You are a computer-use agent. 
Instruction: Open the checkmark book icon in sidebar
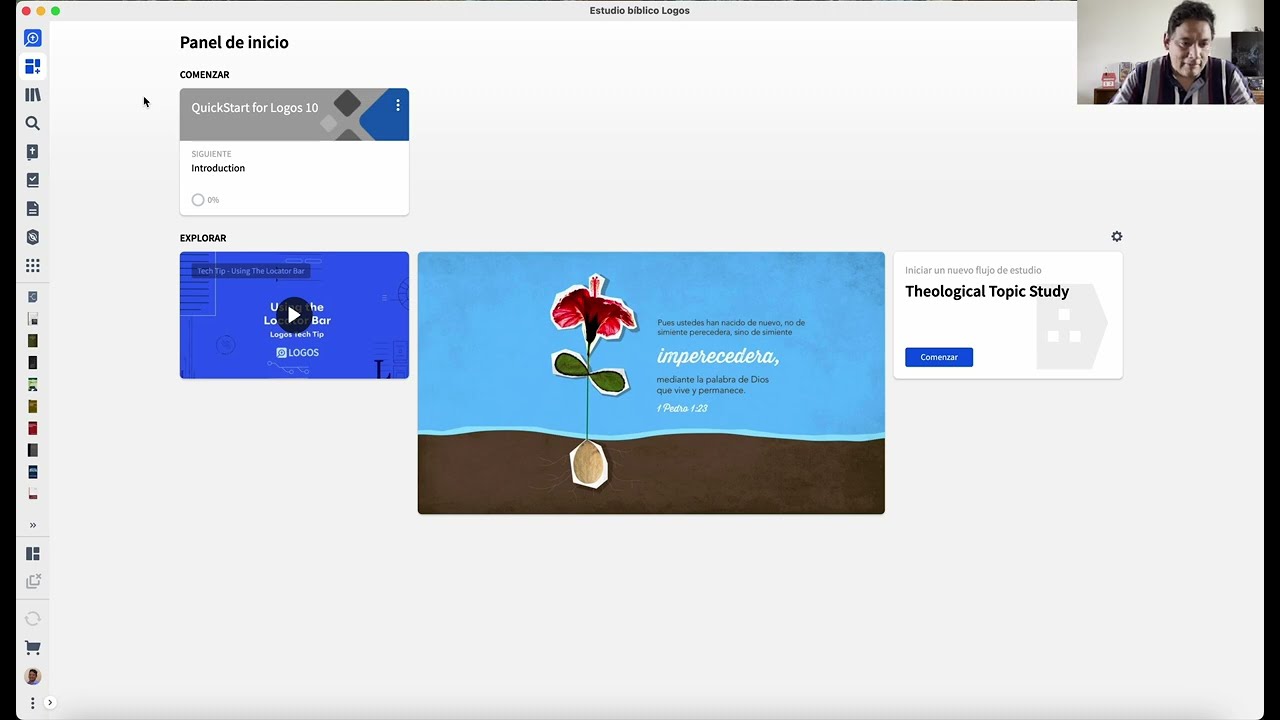click(x=33, y=180)
